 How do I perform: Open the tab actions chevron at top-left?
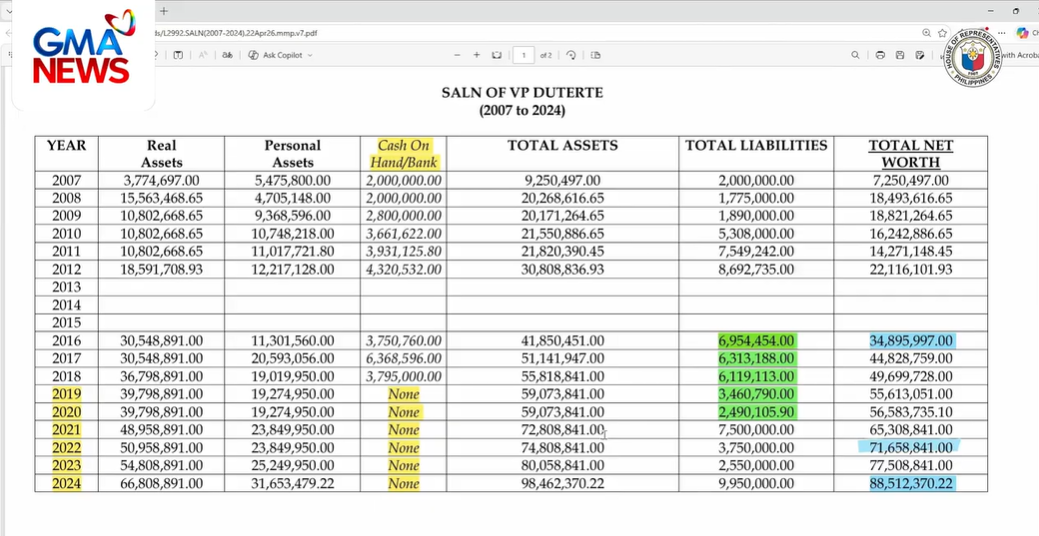click(9, 11)
